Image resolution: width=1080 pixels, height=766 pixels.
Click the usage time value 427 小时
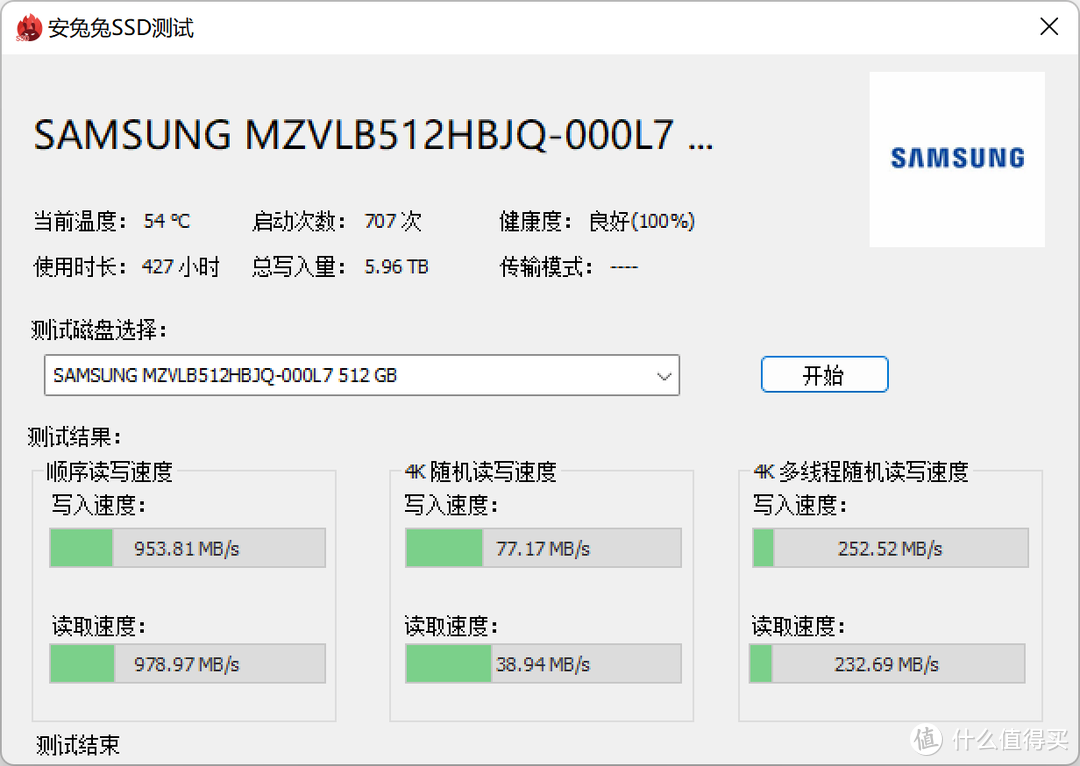180,267
